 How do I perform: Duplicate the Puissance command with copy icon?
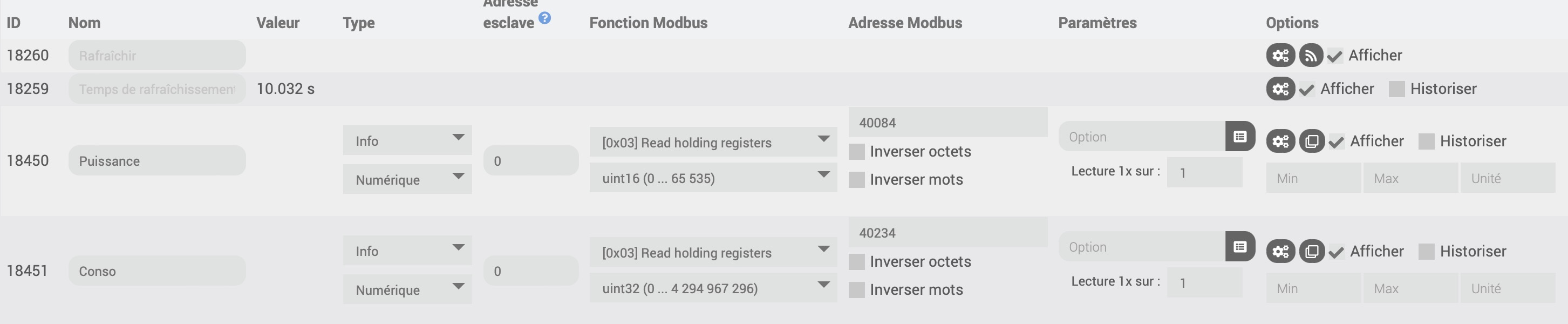[1312, 141]
